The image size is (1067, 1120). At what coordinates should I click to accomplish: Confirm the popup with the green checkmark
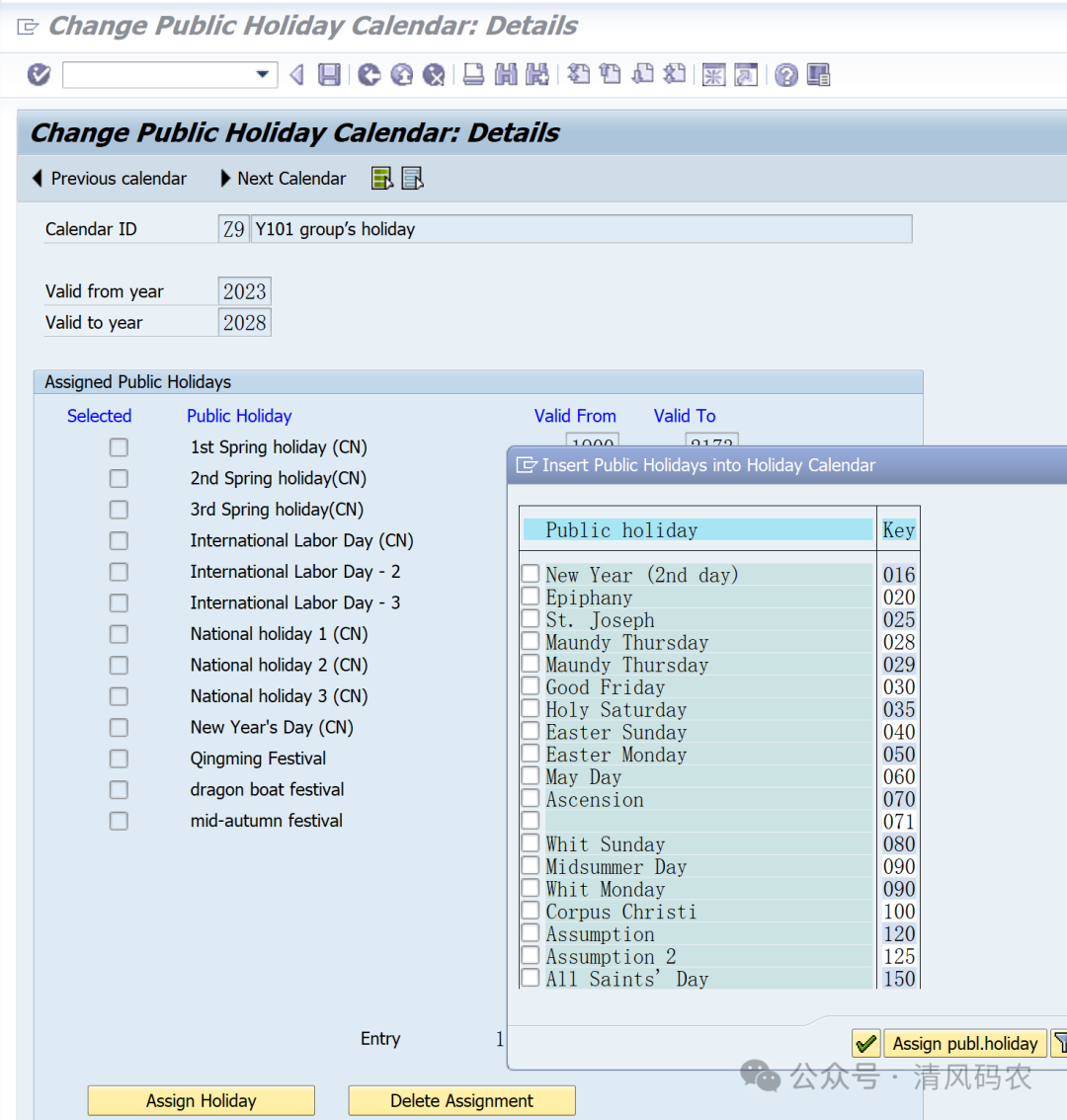click(x=866, y=1043)
